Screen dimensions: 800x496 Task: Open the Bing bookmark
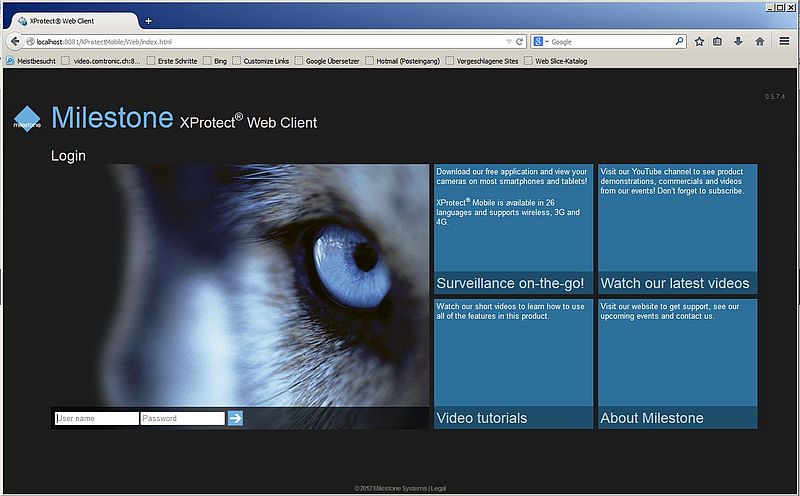(215, 61)
